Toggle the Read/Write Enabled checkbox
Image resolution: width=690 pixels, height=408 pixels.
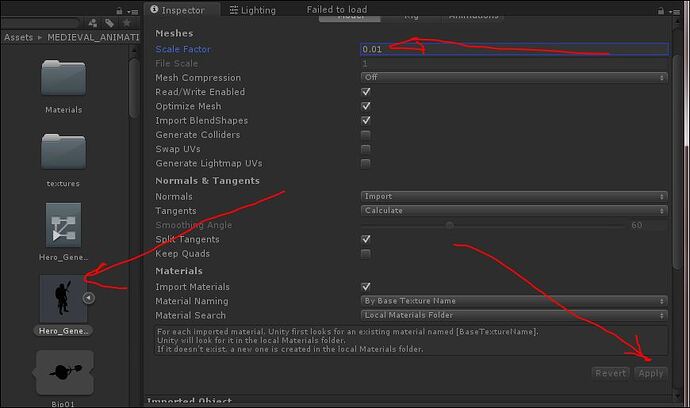[x=366, y=92]
